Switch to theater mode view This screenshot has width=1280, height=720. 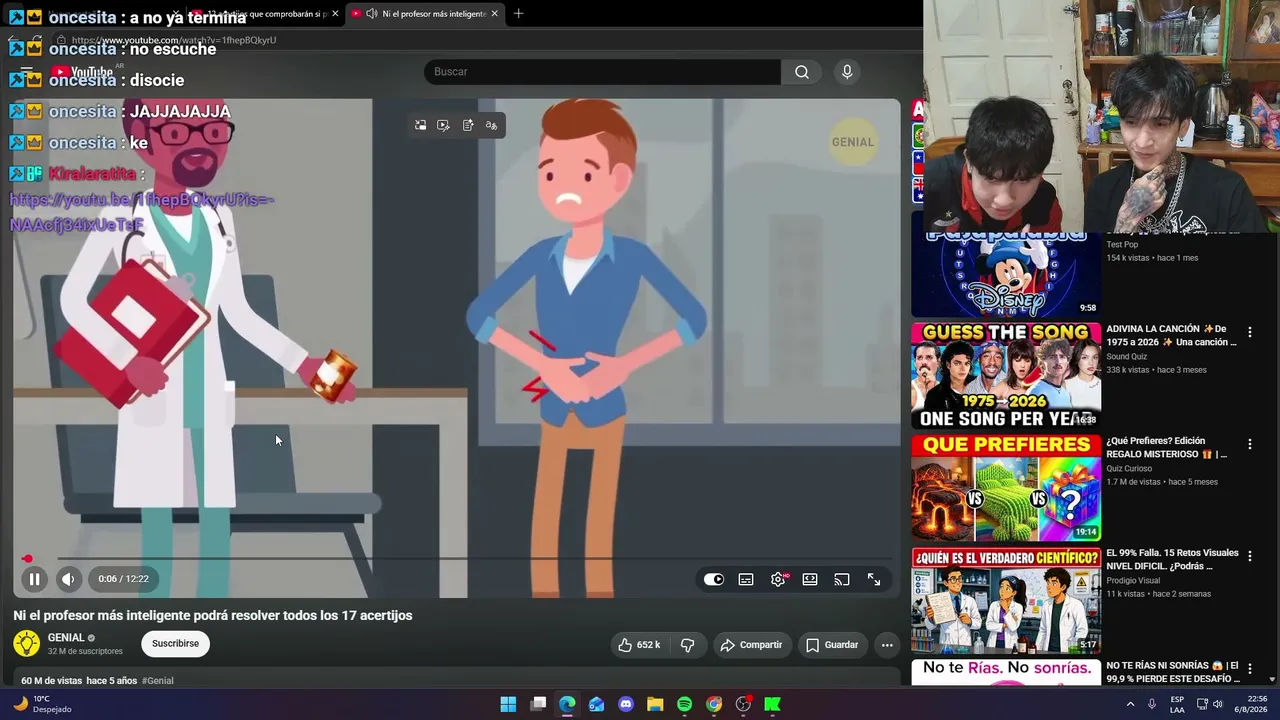(810, 579)
